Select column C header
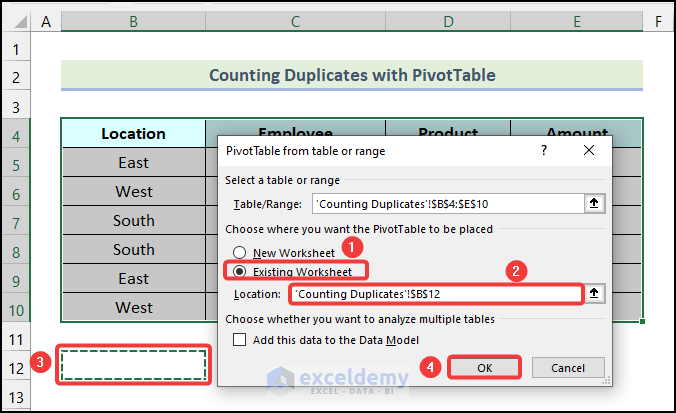 (x=295, y=22)
